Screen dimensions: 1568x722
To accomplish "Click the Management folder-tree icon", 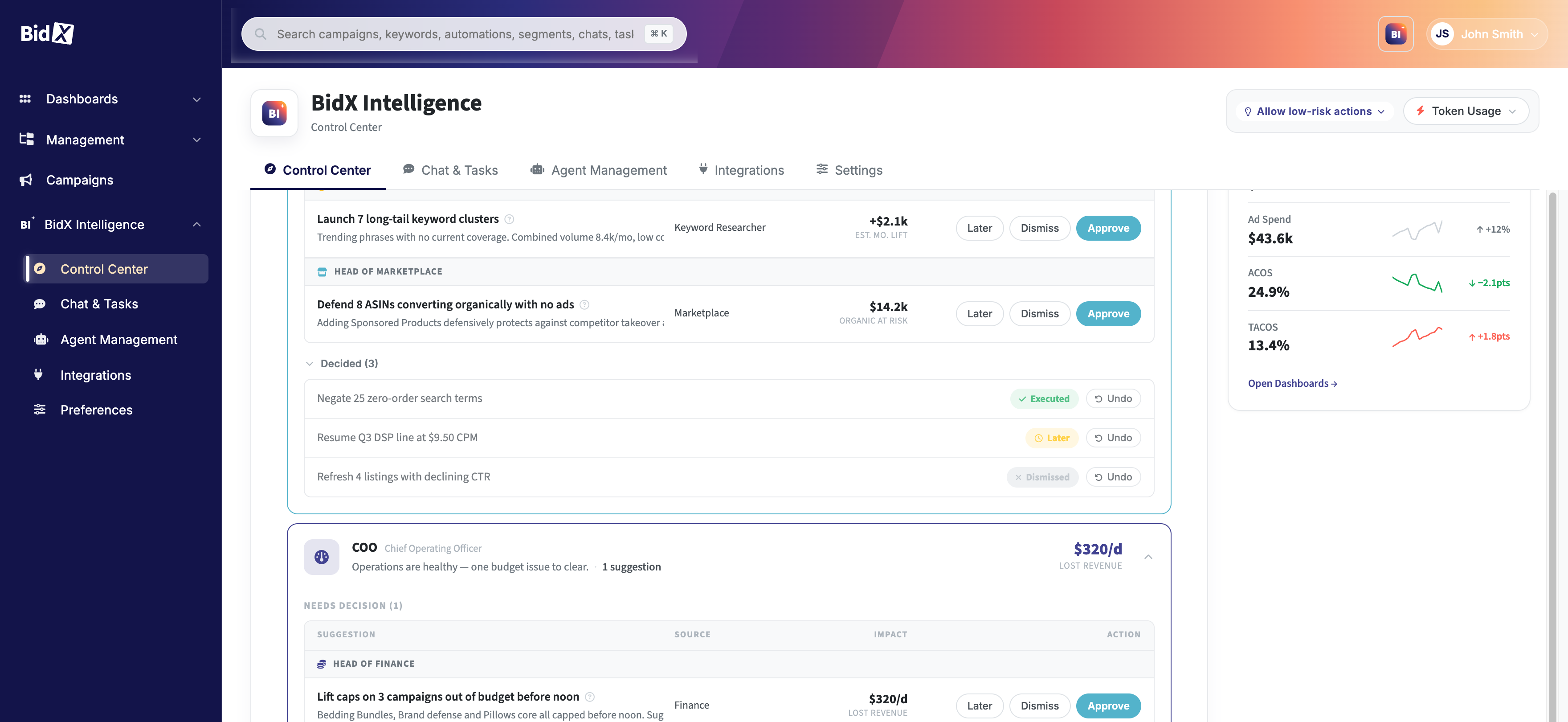I will [26, 139].
